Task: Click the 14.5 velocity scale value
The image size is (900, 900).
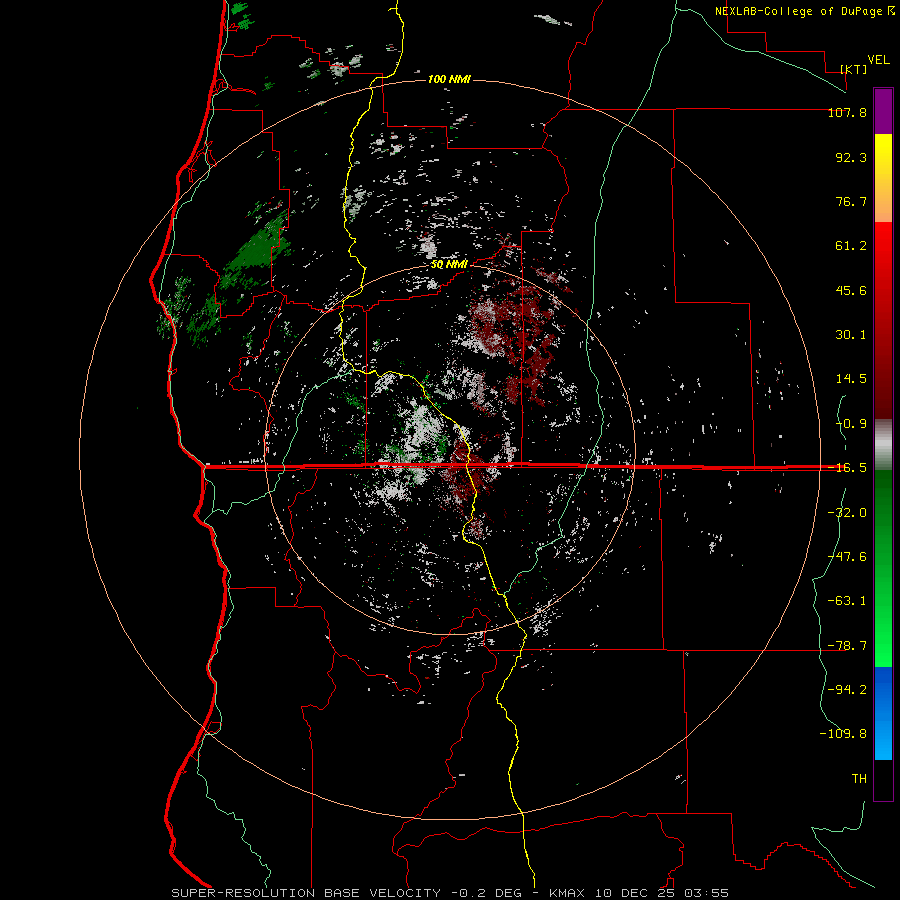Action: (851, 379)
